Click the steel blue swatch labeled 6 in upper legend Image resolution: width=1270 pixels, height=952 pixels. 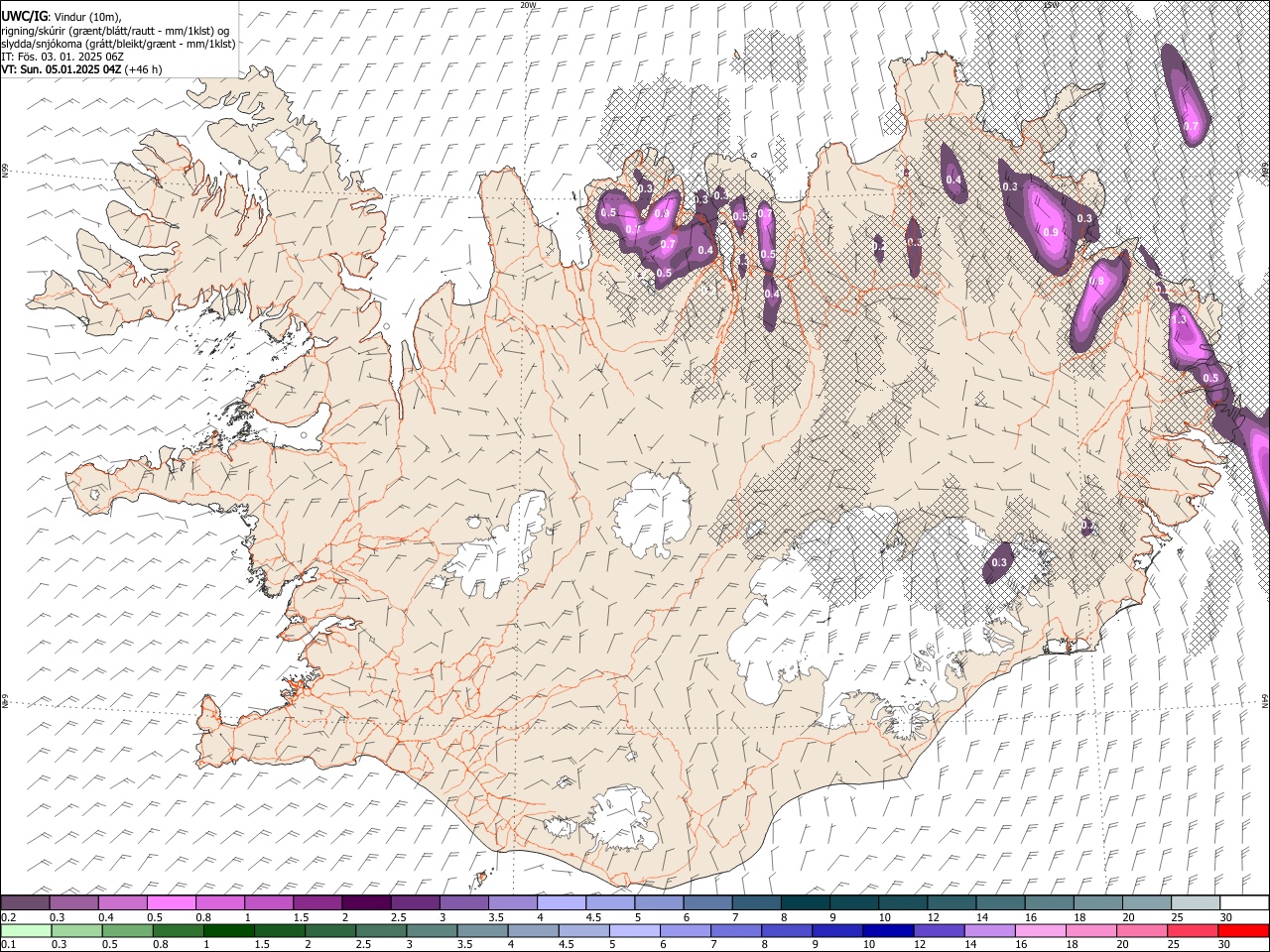(705, 903)
